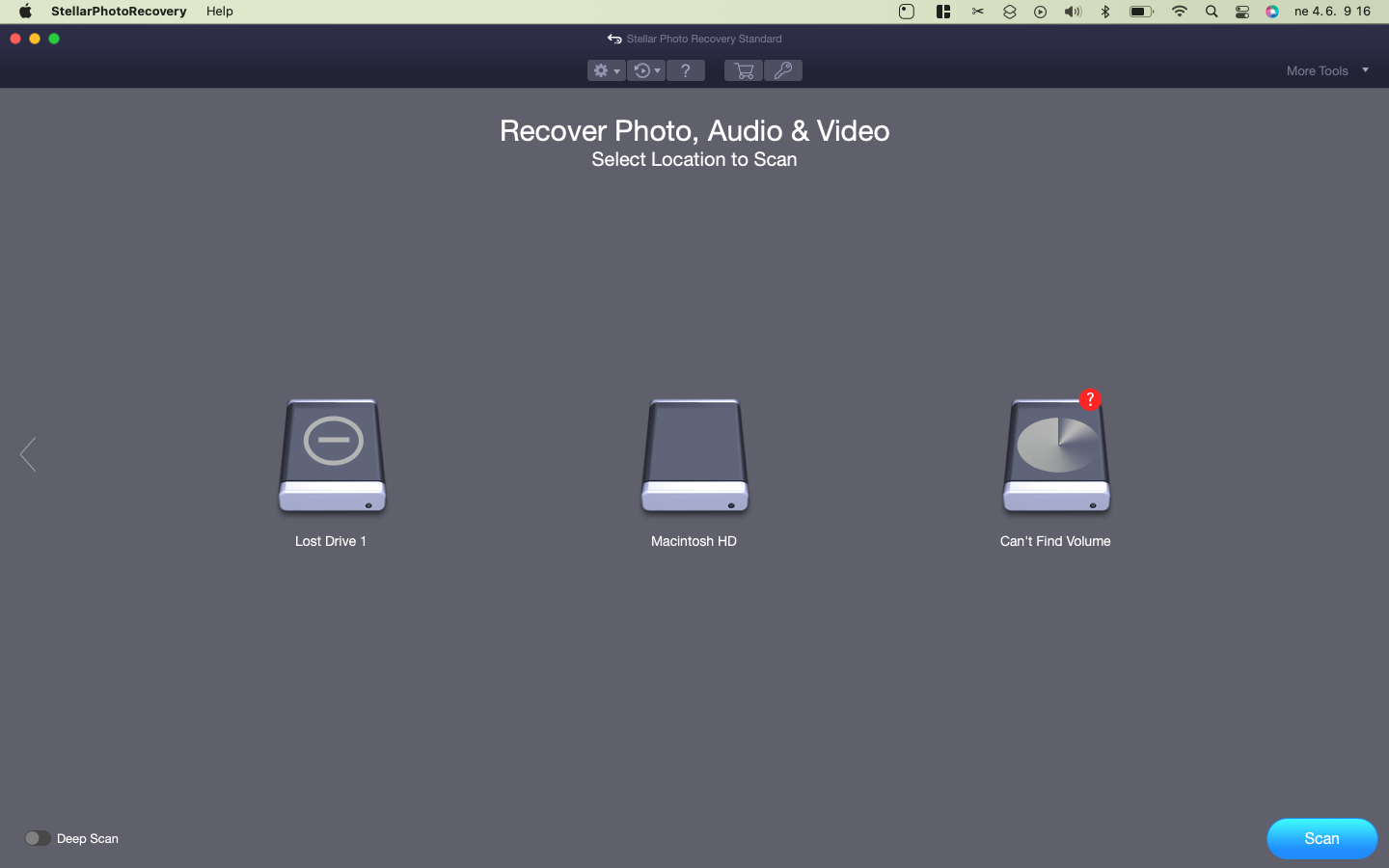Image resolution: width=1389 pixels, height=868 pixels.
Task: Open the Apple menu
Action: click(x=25, y=12)
